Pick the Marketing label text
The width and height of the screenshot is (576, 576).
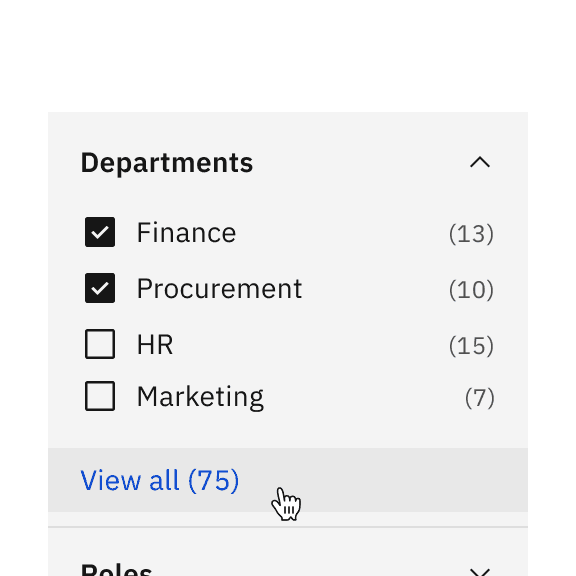200,397
